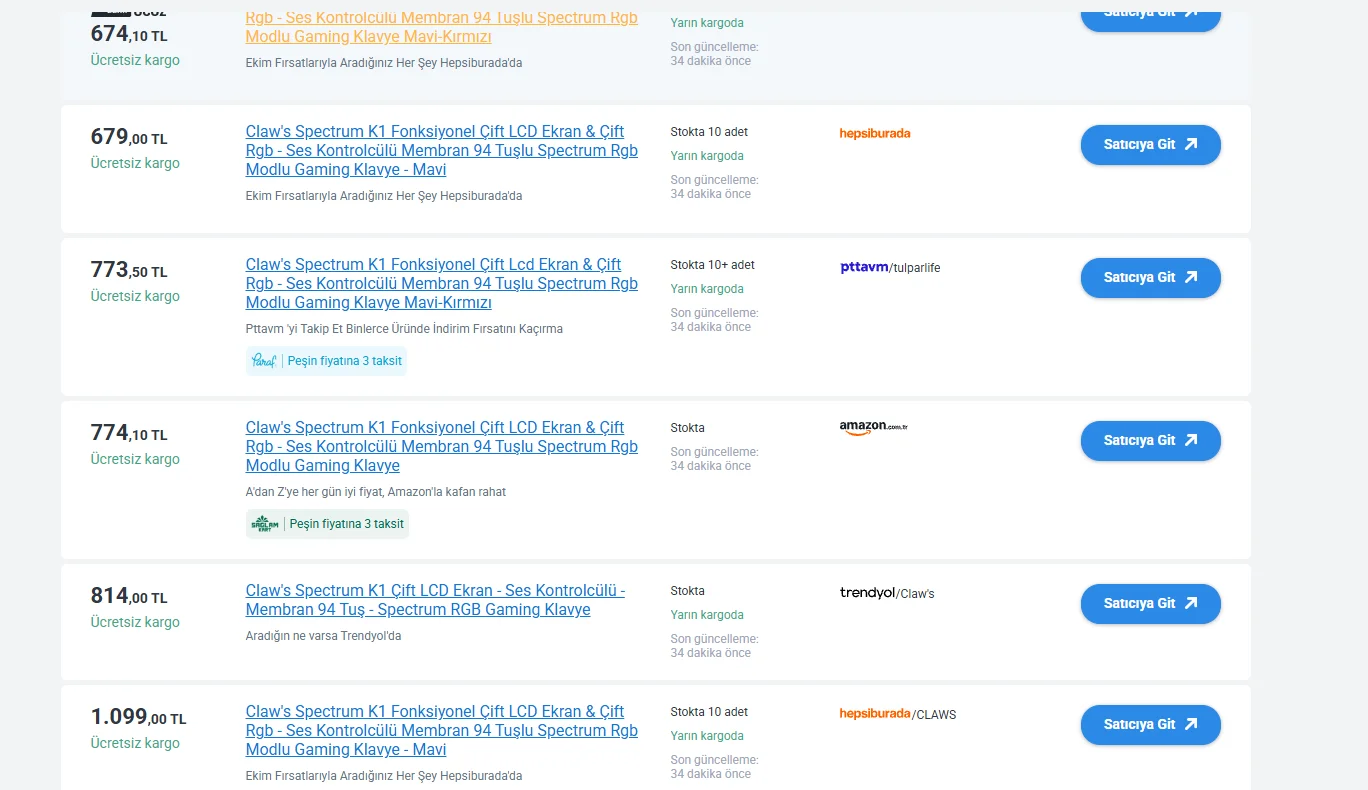Click 'Ücretsiz kargo' under the 814,00 TL price

135,622
